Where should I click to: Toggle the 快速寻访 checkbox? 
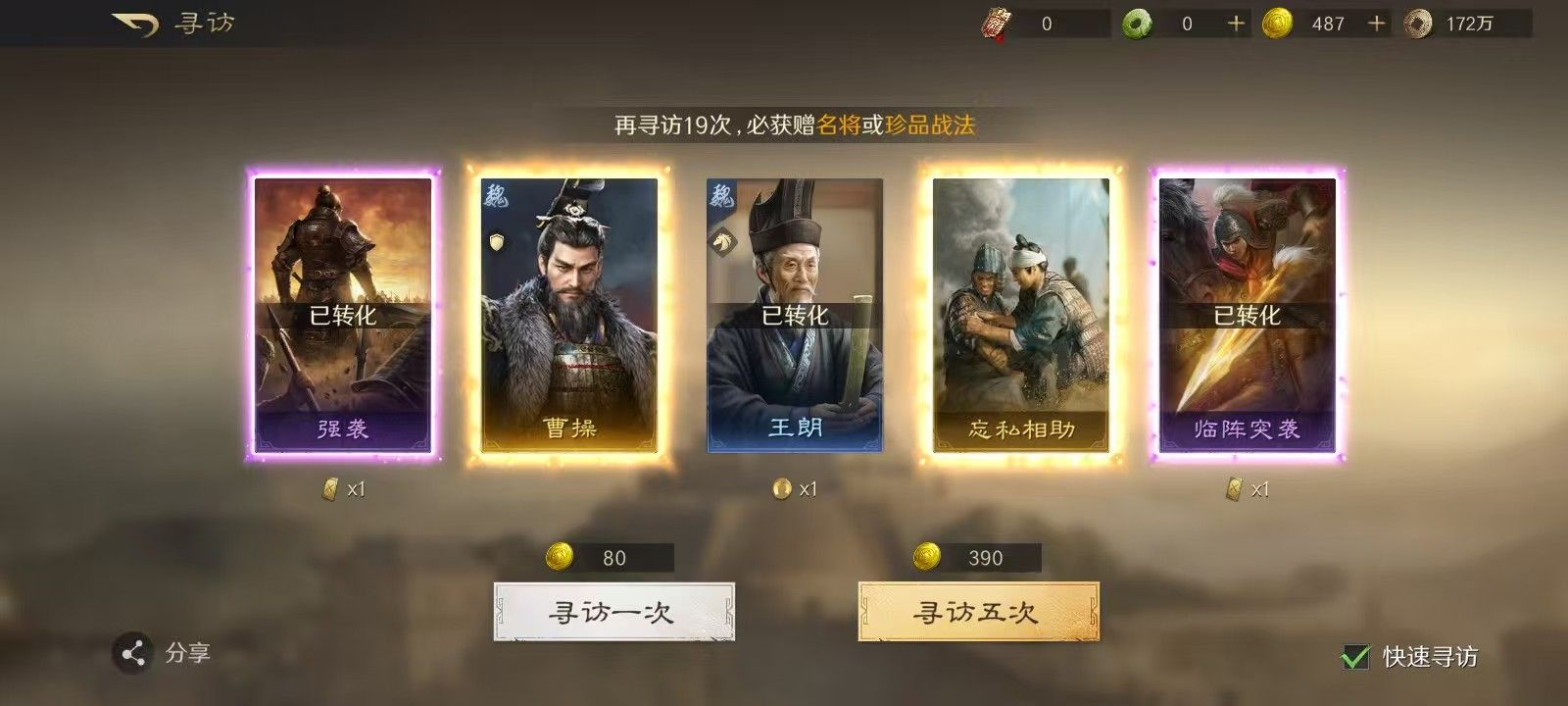click(x=1355, y=656)
